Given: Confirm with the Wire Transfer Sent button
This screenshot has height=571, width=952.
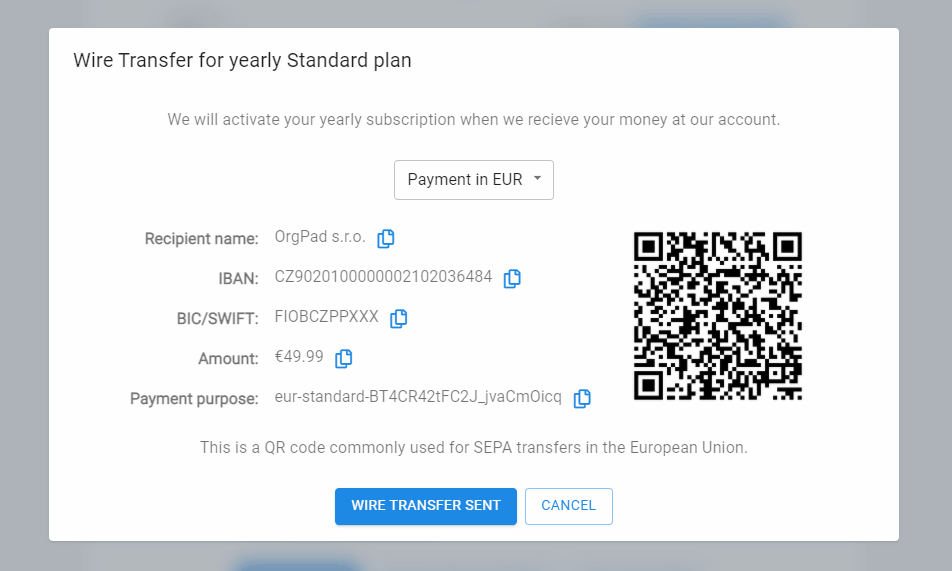Looking at the screenshot, I should [426, 506].
